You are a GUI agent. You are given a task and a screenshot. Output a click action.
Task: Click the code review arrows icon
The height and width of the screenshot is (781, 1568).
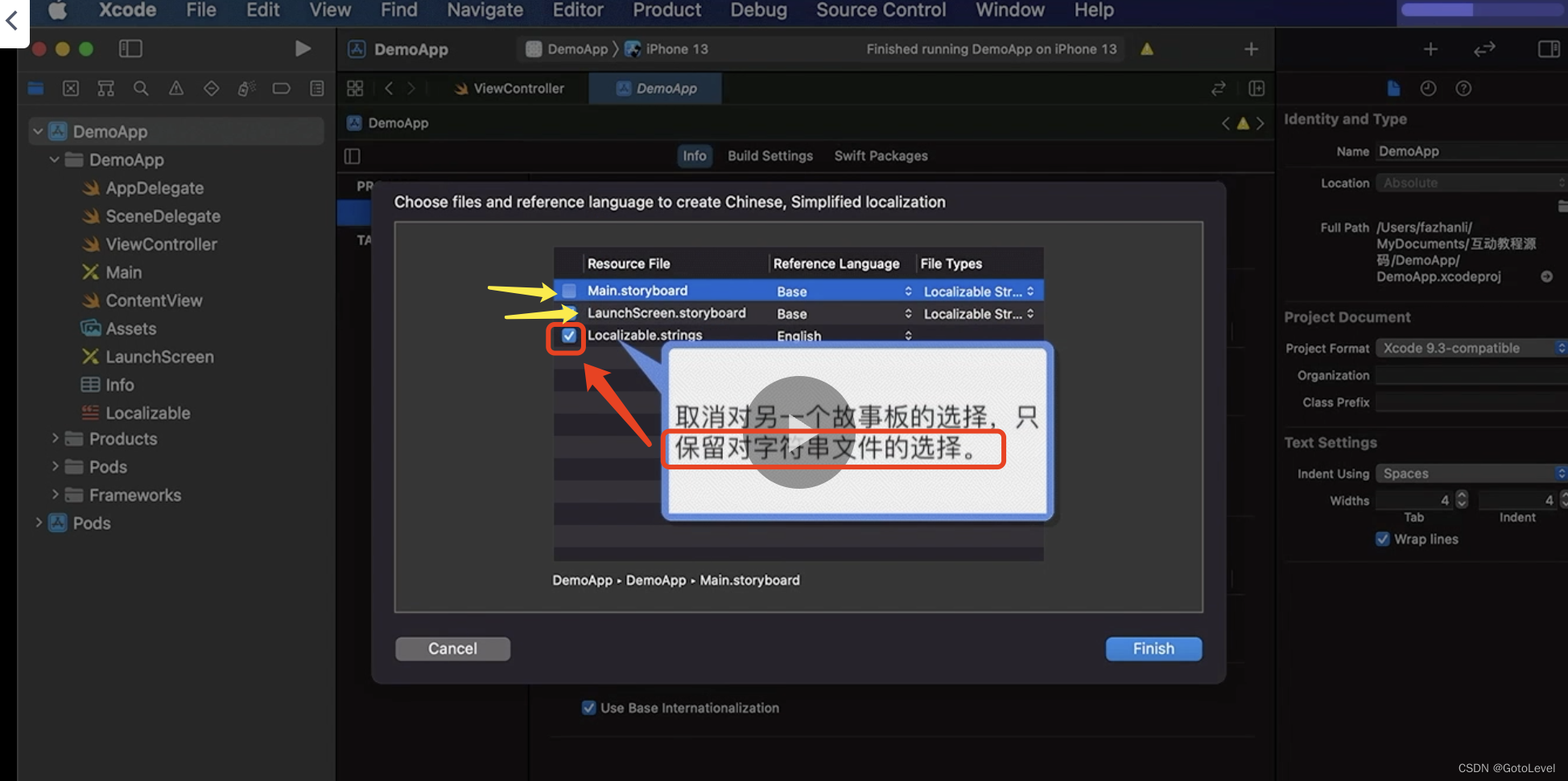click(1484, 49)
